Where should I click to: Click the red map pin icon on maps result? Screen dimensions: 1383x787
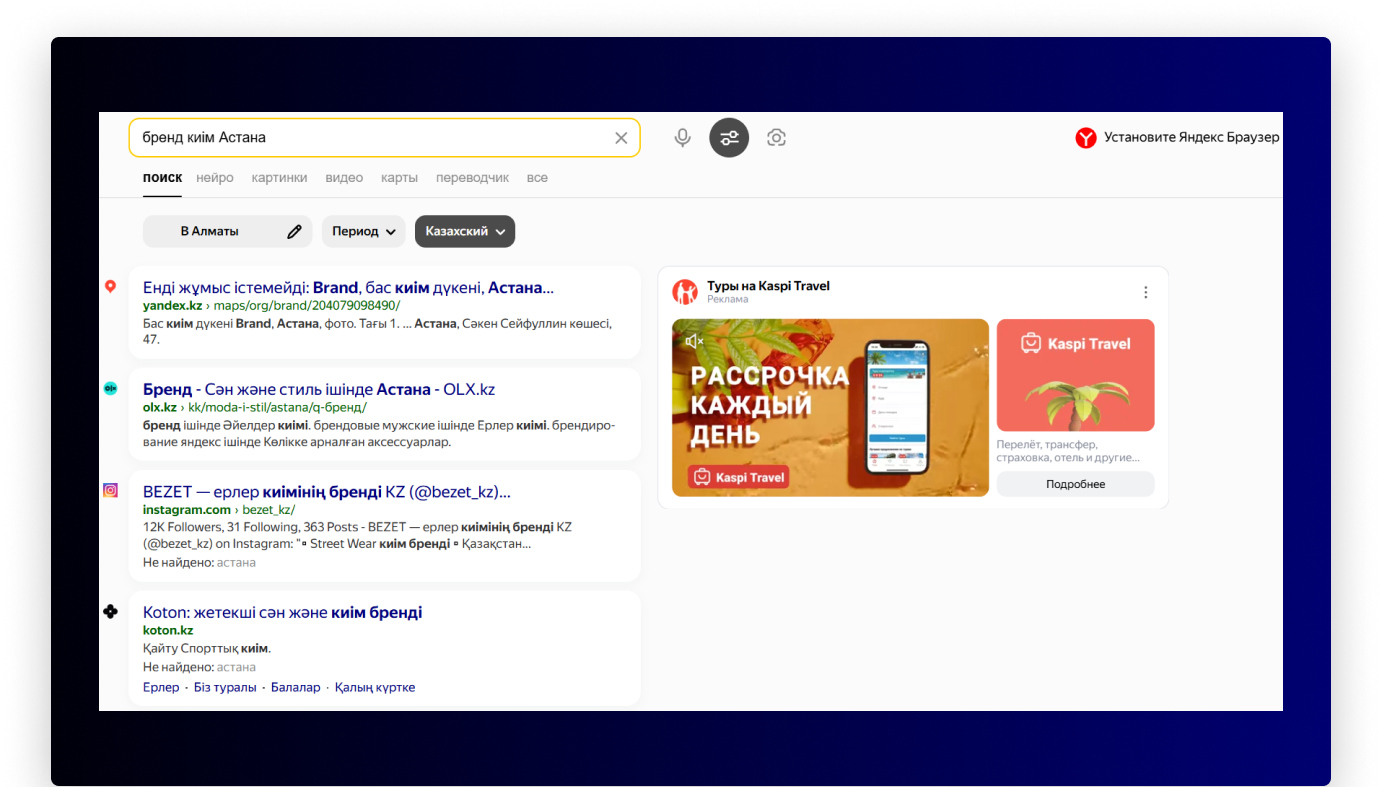[x=110, y=285]
